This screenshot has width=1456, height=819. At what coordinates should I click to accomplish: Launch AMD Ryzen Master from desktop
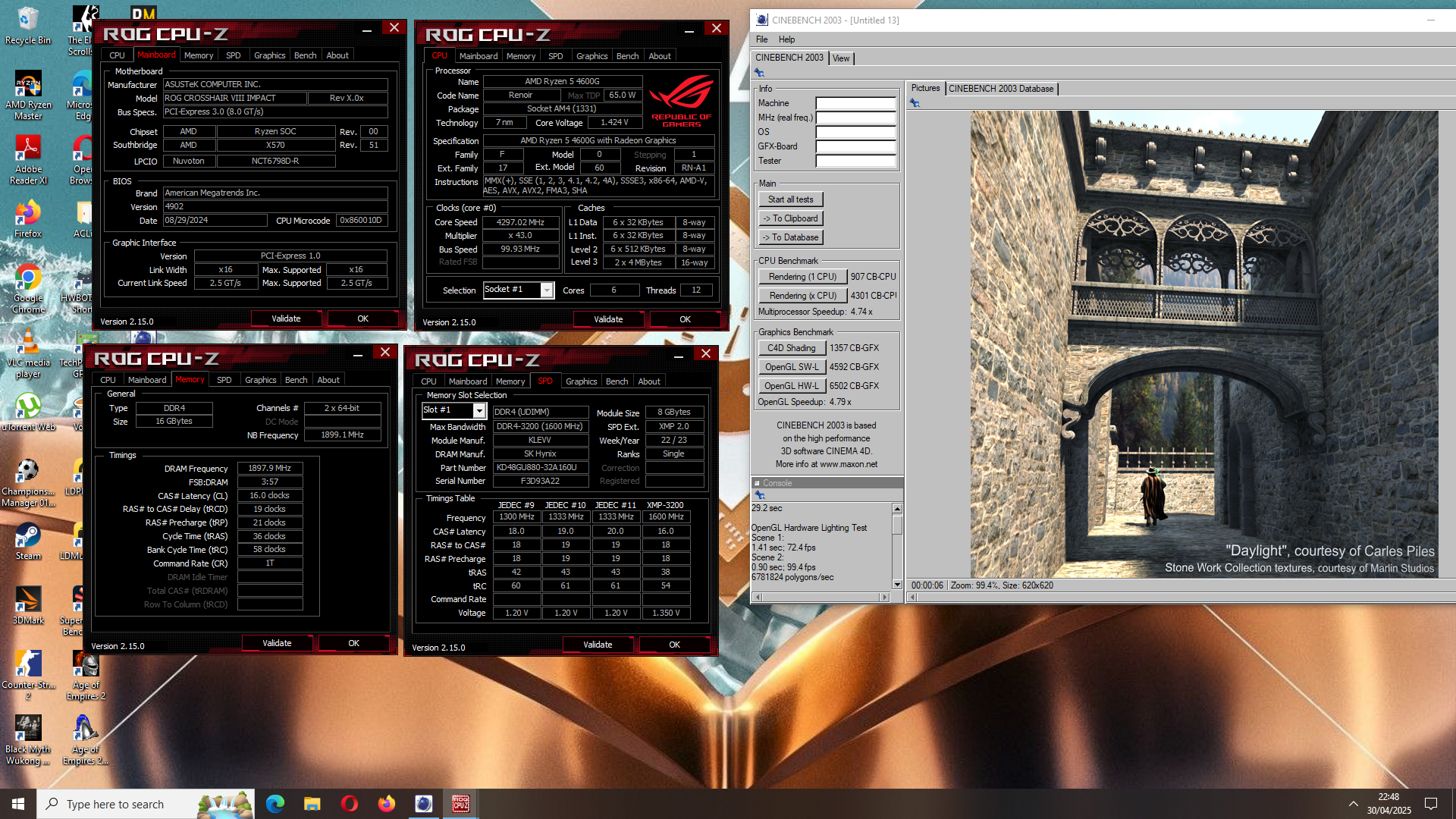(28, 96)
